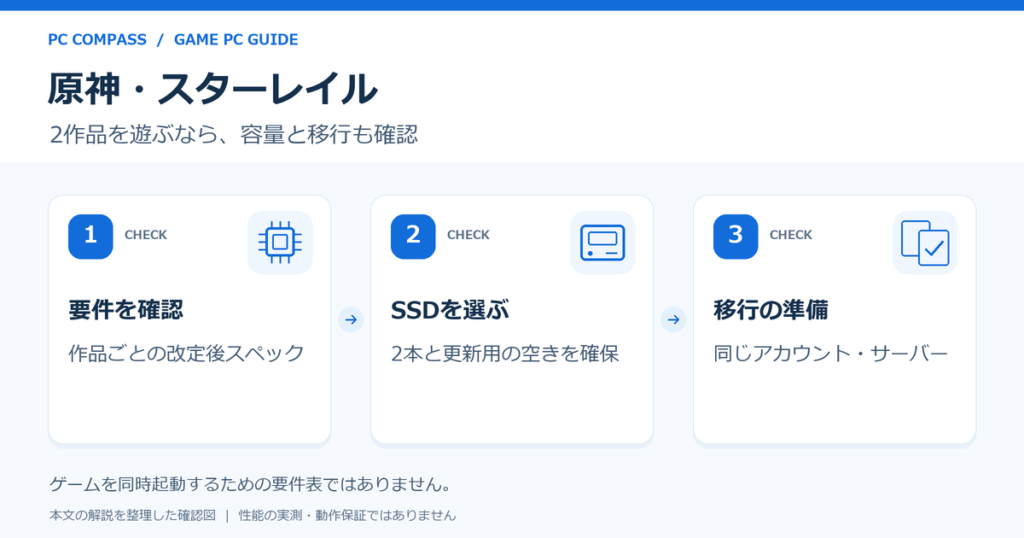Viewport: 1024px width, 538px height.
Task: Click the subtitle 2作品を遊ぶなら、容量と移行も確認
Action: (234, 134)
